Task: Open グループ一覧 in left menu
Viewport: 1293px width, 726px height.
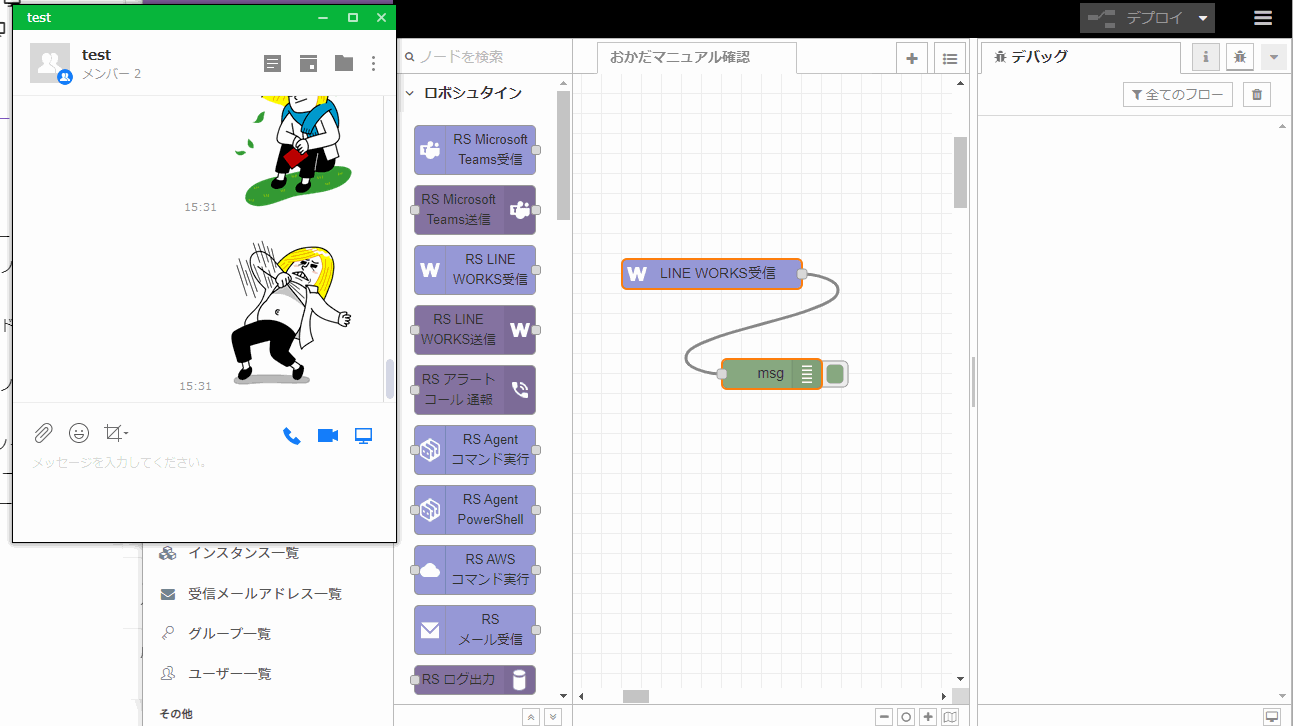Action: tap(215, 634)
